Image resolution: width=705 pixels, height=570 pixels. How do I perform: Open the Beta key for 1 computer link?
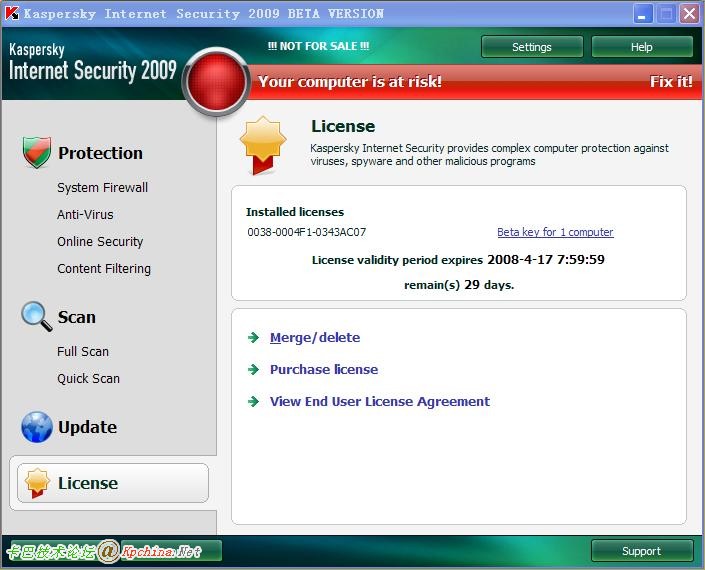pyautogui.click(x=555, y=232)
